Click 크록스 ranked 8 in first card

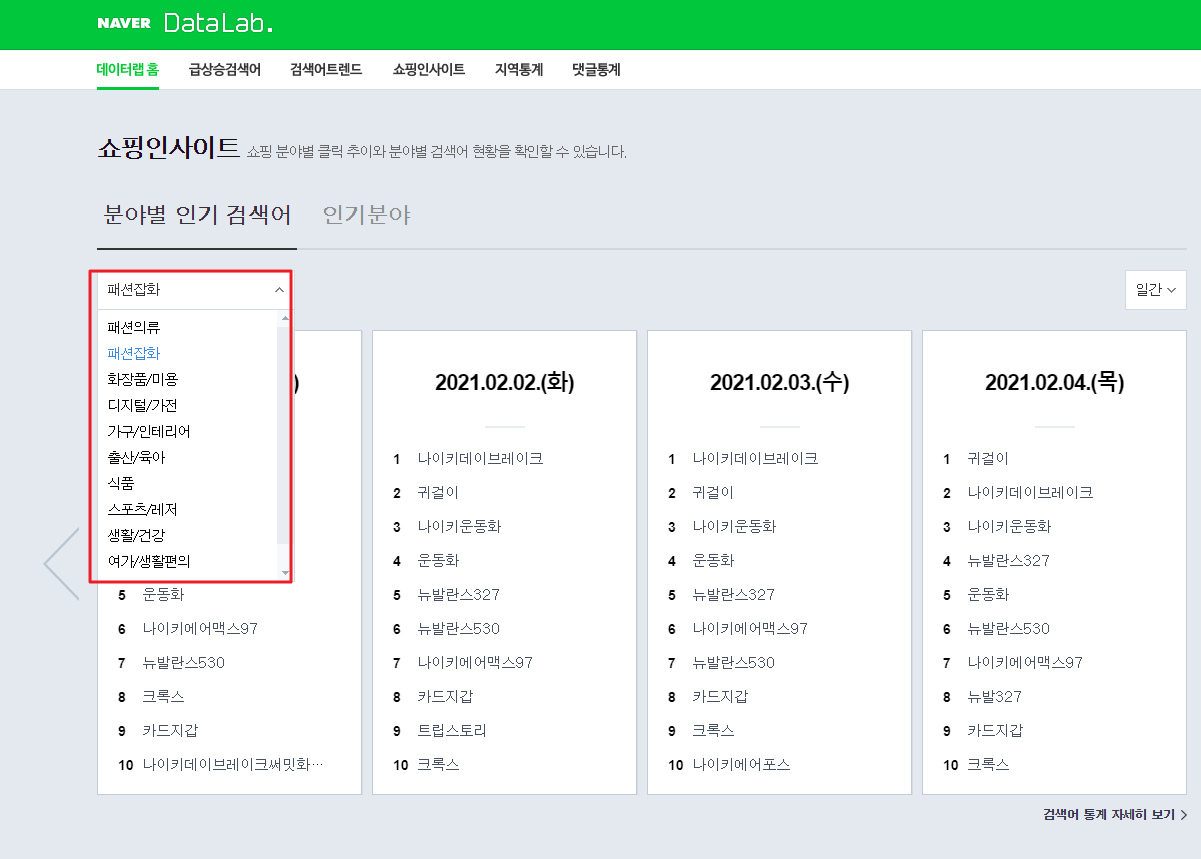pyautogui.click(x=164, y=697)
